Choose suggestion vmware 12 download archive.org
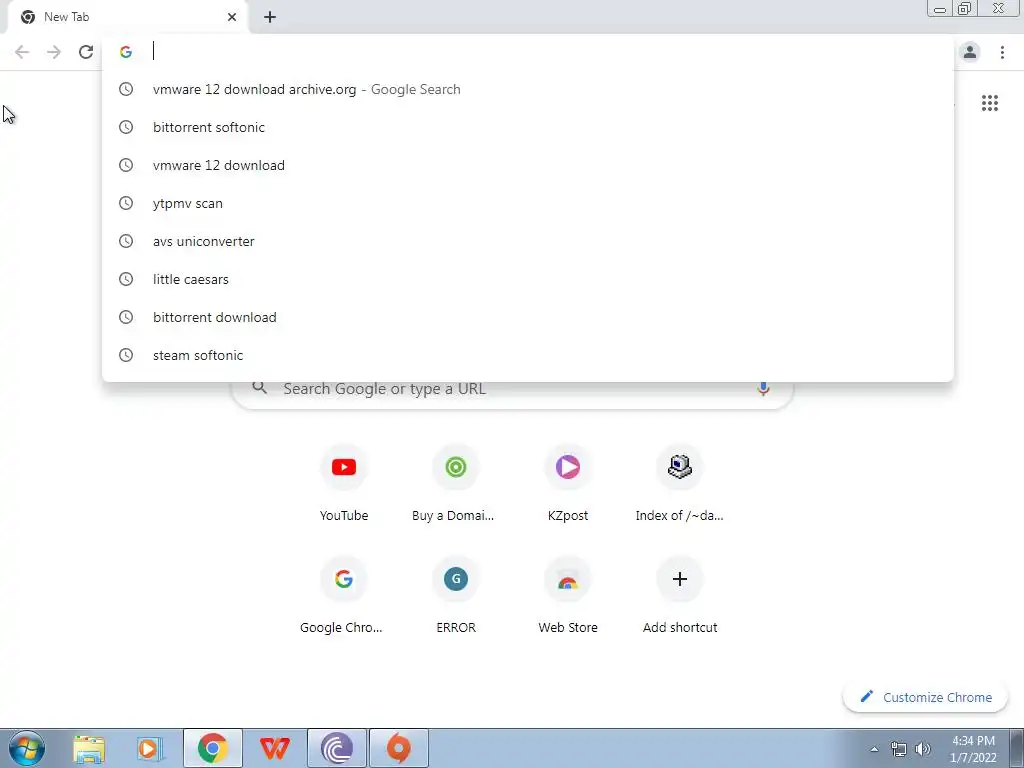Screen dimensions: 1024x768 click(x=528, y=89)
